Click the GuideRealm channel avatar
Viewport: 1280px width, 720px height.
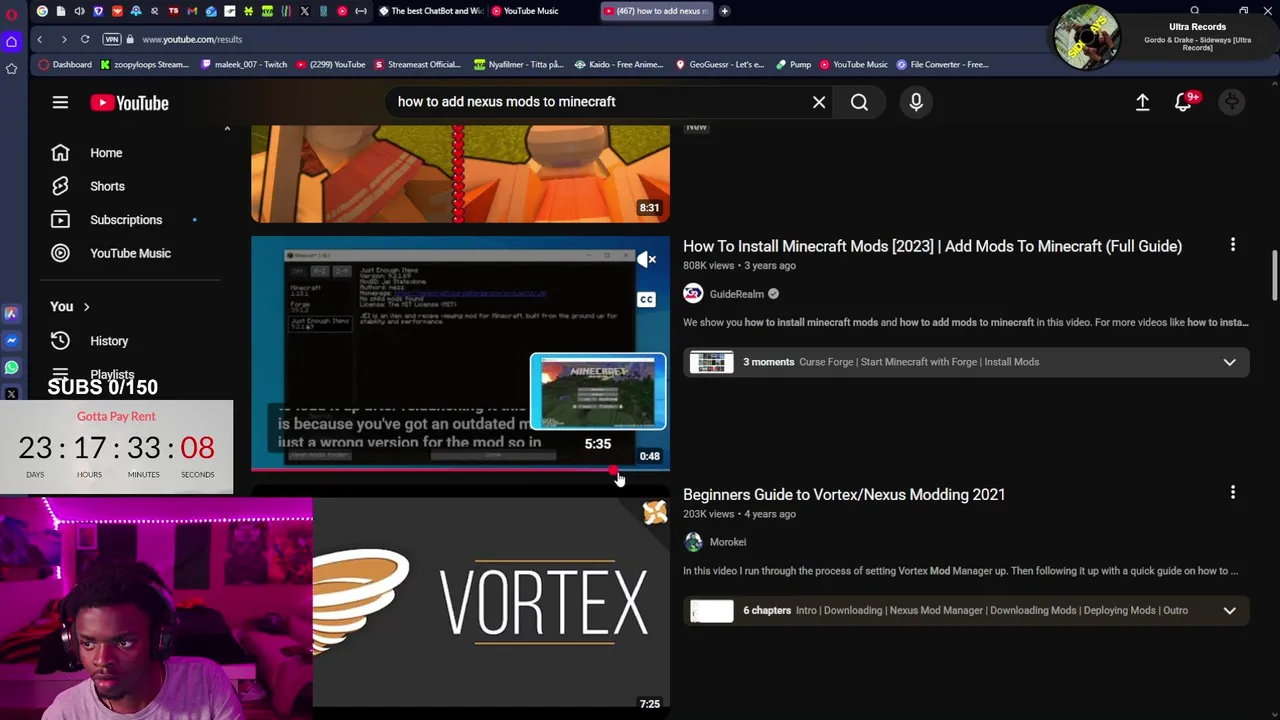[693, 294]
